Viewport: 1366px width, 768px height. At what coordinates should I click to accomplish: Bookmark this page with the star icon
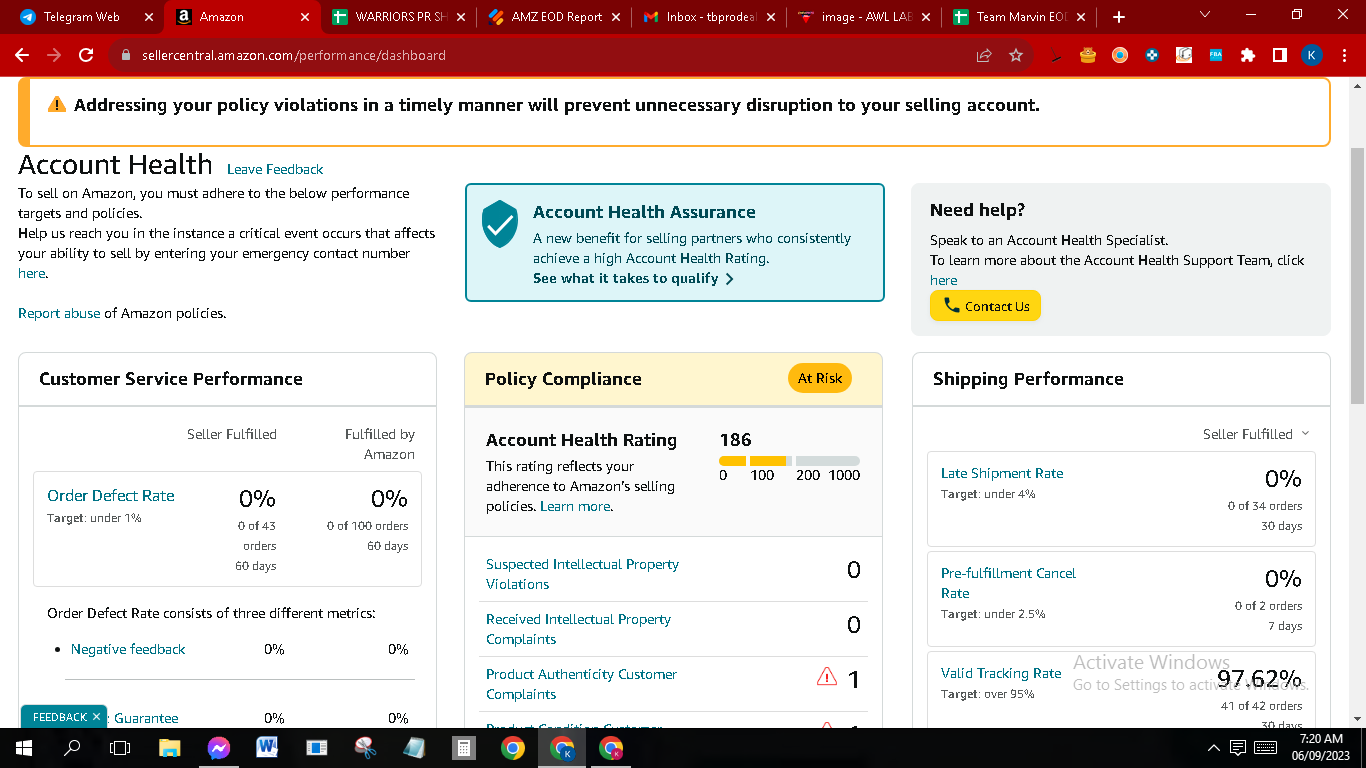(x=1016, y=56)
